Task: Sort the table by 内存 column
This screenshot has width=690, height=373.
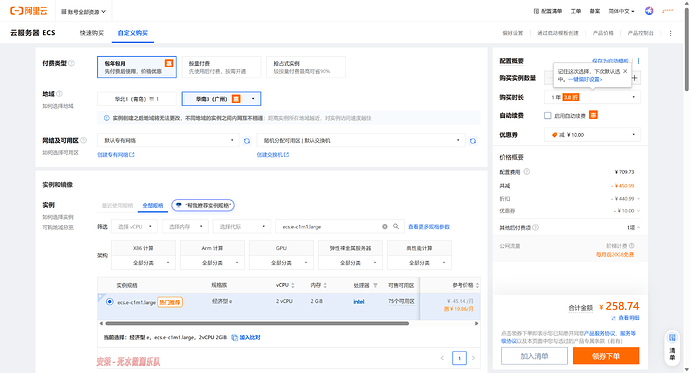Action: point(325,285)
